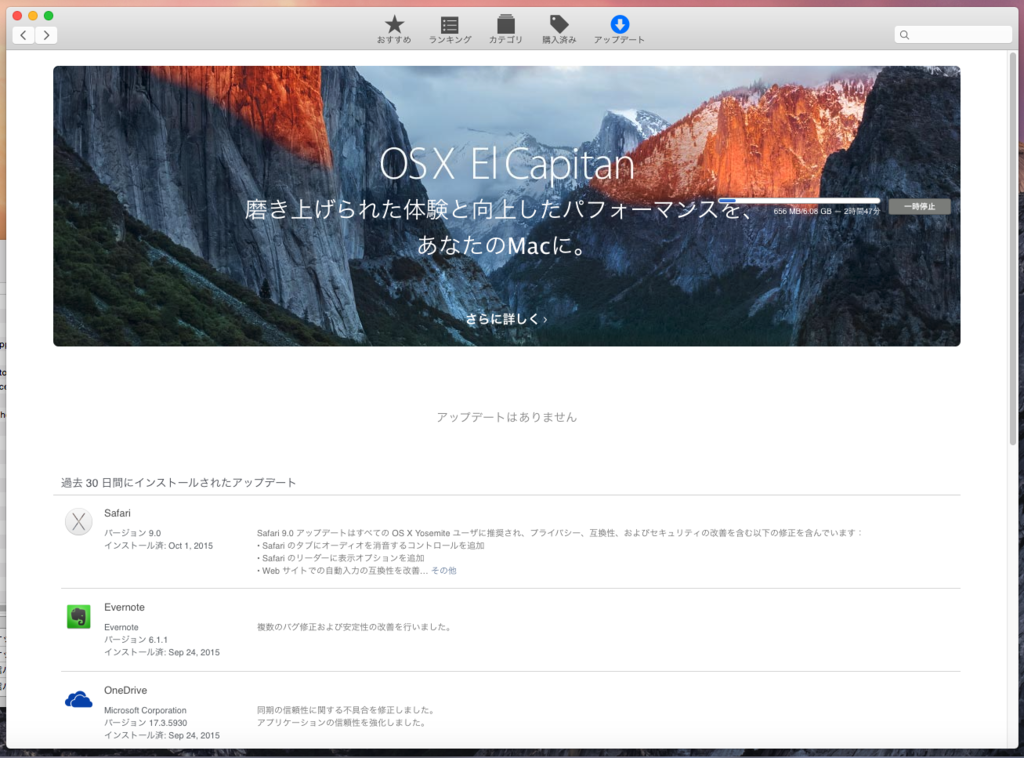Close the App Store window
Image resolution: width=1024 pixels, height=758 pixels.
pos(18,15)
